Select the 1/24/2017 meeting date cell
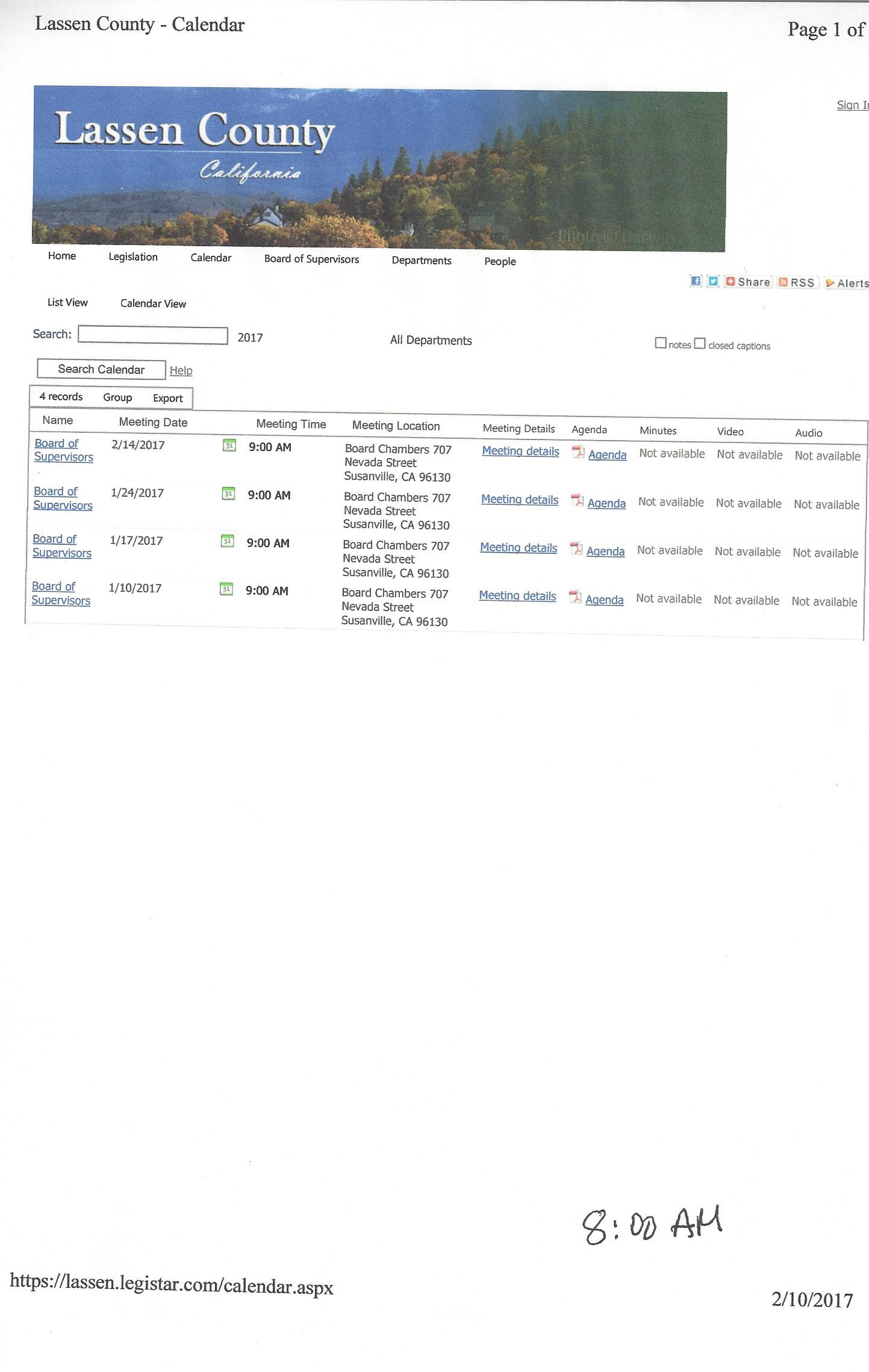The height and width of the screenshot is (1372, 869). pos(137,493)
